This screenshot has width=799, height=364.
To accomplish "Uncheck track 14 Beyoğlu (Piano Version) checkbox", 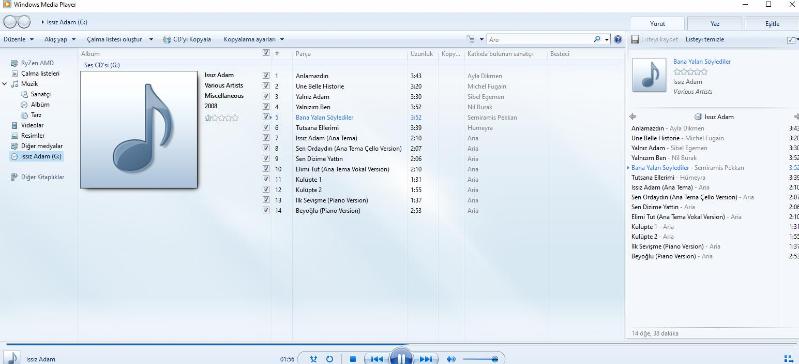I will pyautogui.click(x=266, y=211).
